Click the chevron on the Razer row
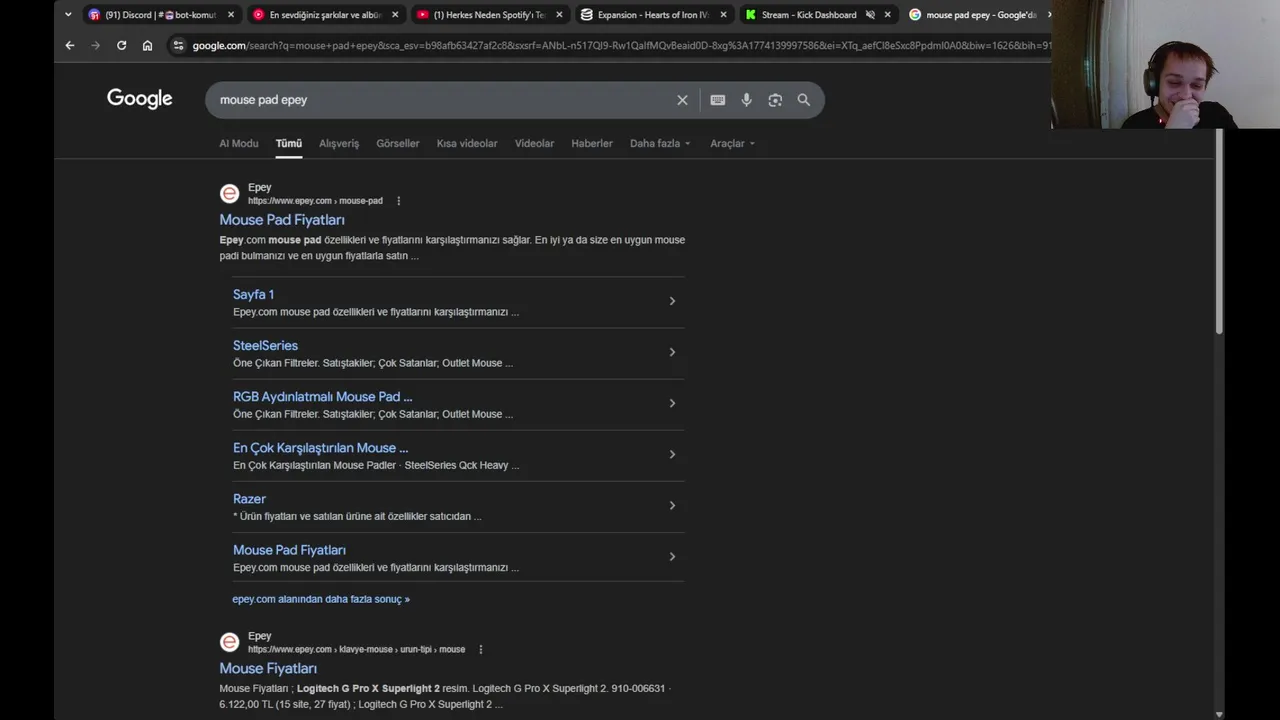 click(672, 505)
